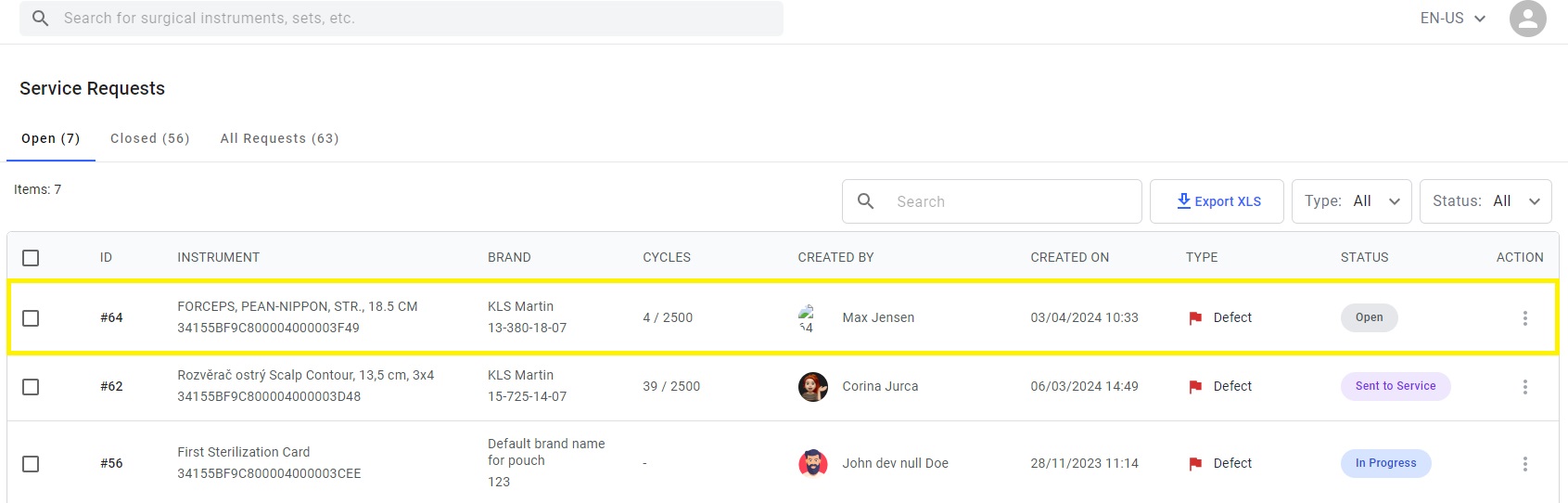Click the red defect flag in row #64
The width and height of the screenshot is (1568, 503).
(x=1195, y=318)
